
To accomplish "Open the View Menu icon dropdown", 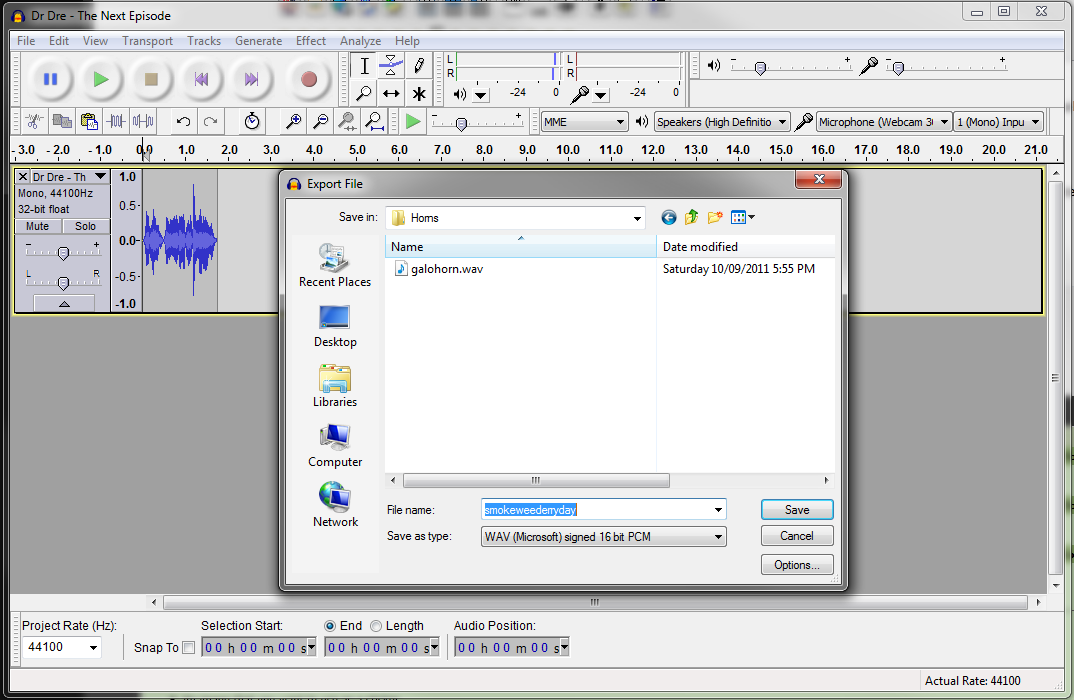I will [742, 218].
